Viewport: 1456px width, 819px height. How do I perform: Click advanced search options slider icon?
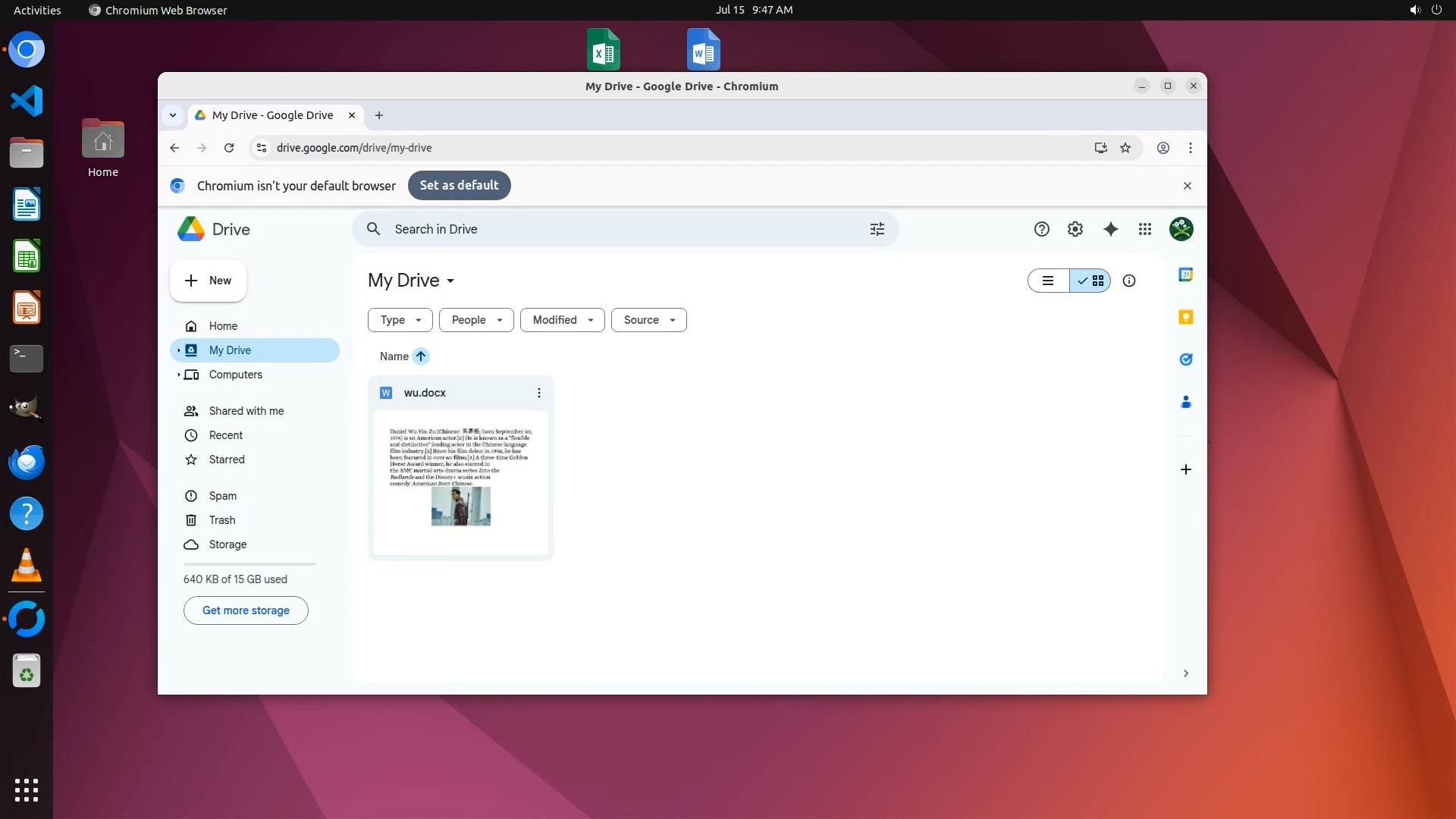tap(877, 229)
